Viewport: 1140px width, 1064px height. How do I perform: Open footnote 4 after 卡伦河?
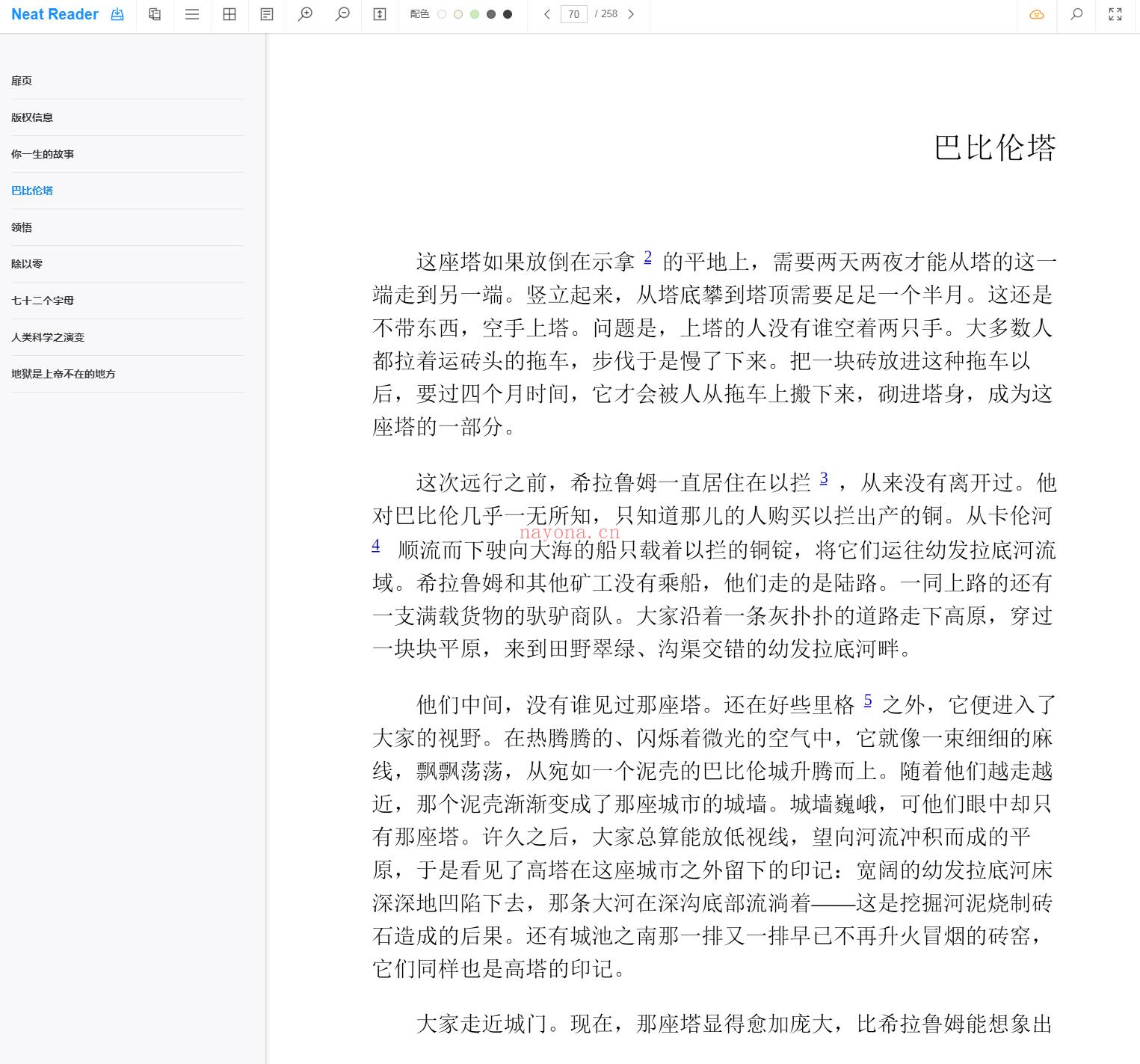pos(376,545)
